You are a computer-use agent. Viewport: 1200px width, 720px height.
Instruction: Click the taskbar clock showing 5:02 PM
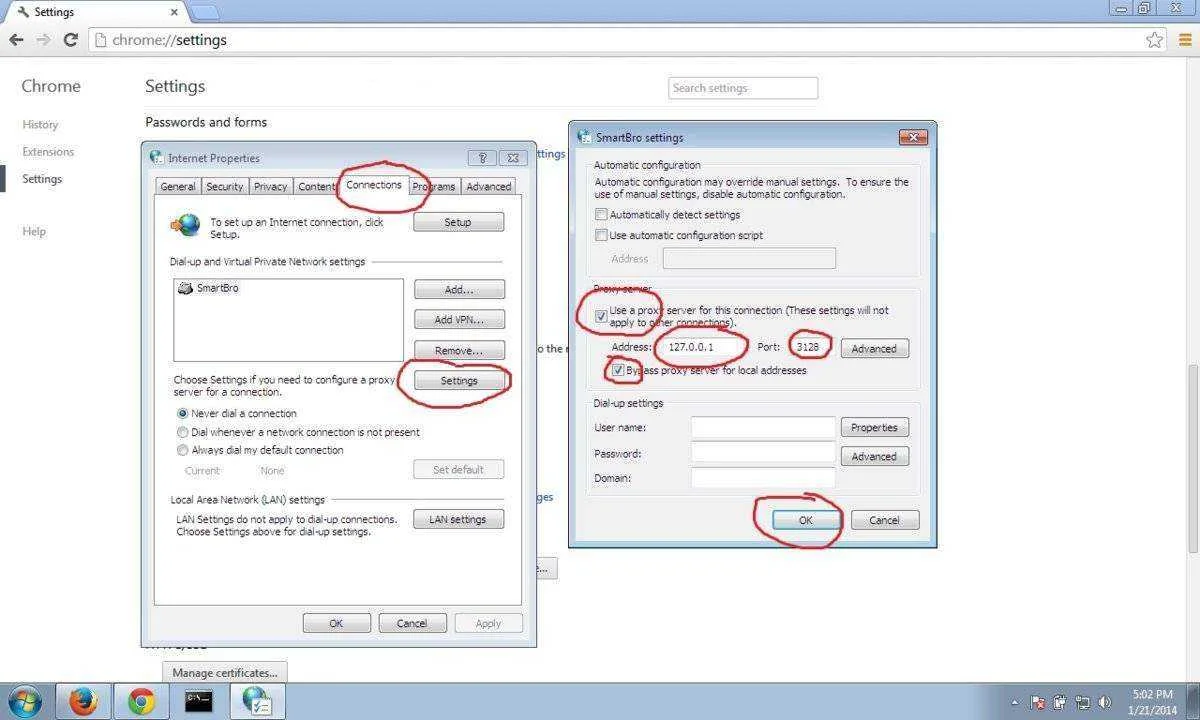[x=1153, y=702]
